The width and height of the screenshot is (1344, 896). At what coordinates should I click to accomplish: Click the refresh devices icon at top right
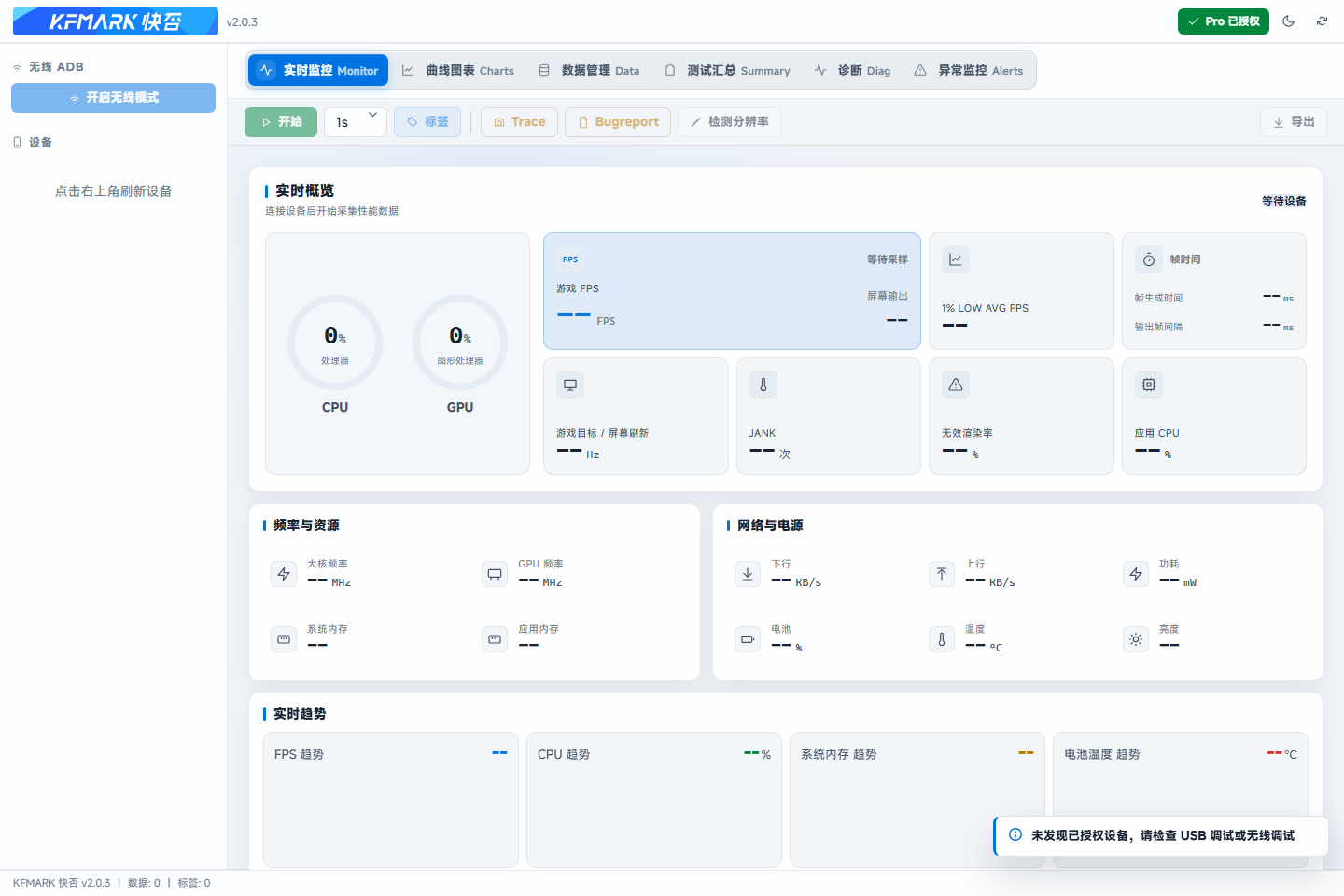tap(1323, 21)
